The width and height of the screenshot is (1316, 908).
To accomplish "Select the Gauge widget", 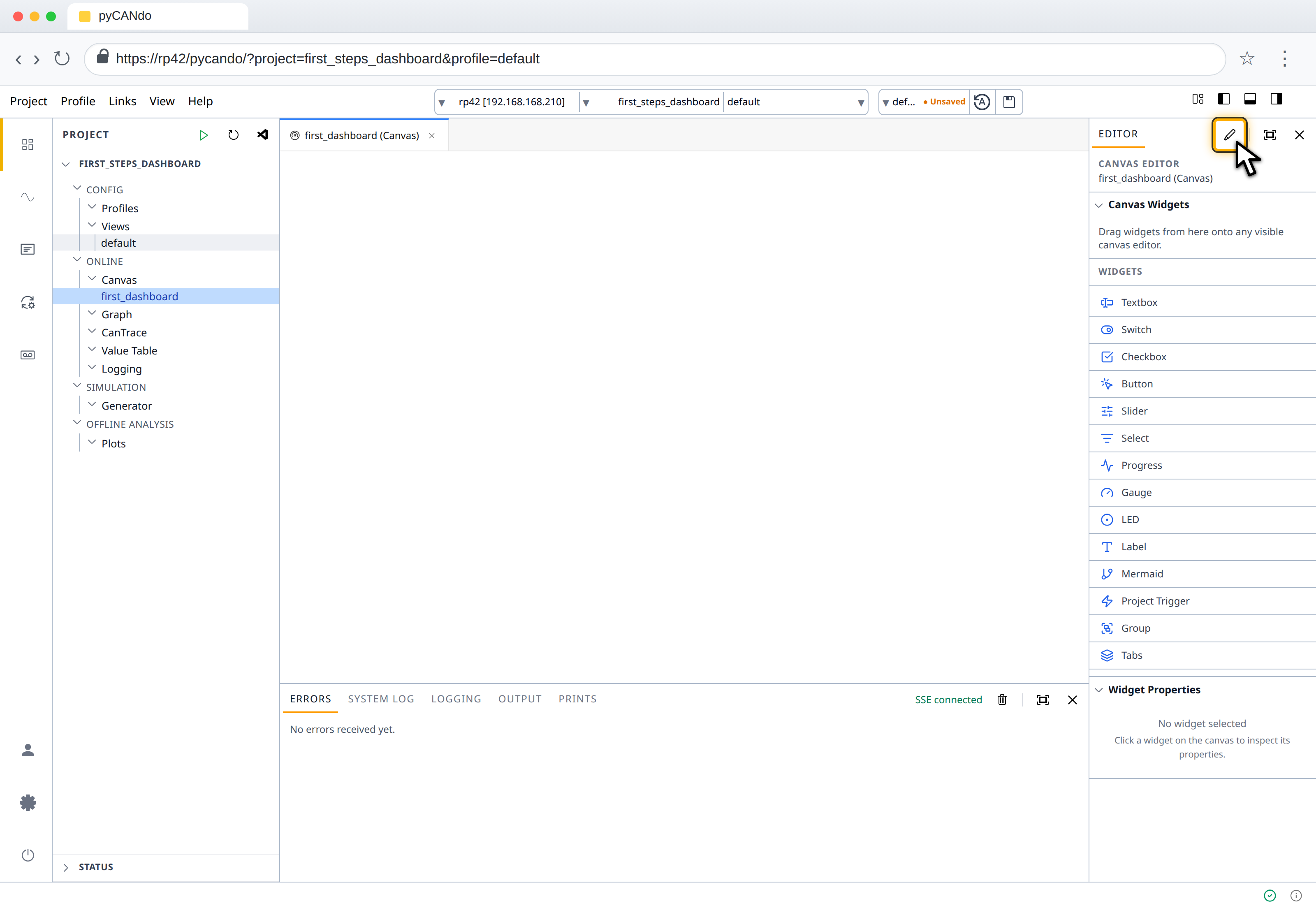I will 1202,493.
